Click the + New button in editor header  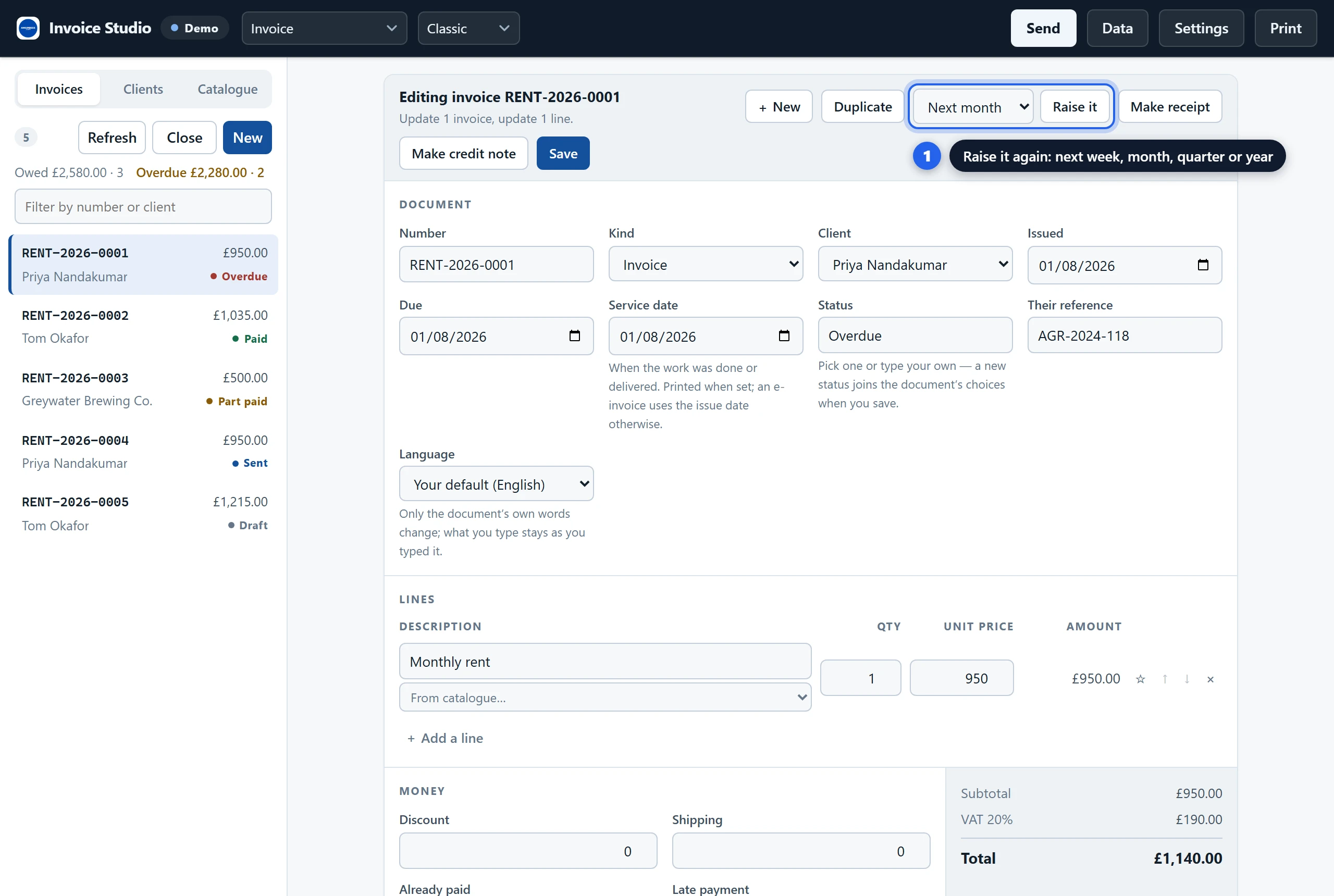coord(779,106)
